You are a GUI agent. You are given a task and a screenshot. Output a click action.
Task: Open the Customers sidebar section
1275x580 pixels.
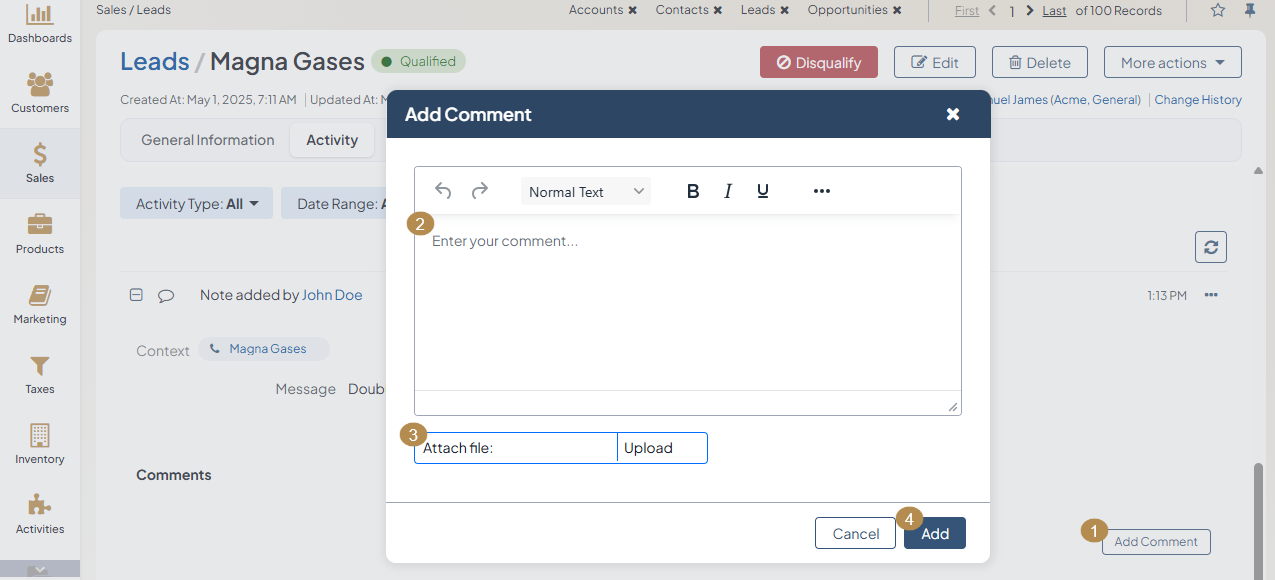[40, 93]
